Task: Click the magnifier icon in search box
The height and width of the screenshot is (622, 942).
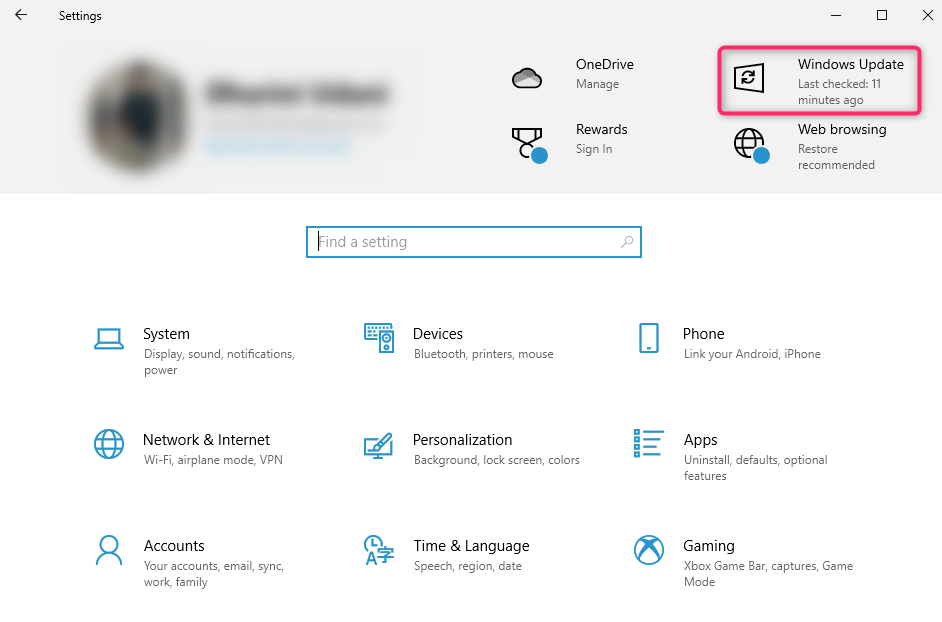Action: click(627, 242)
